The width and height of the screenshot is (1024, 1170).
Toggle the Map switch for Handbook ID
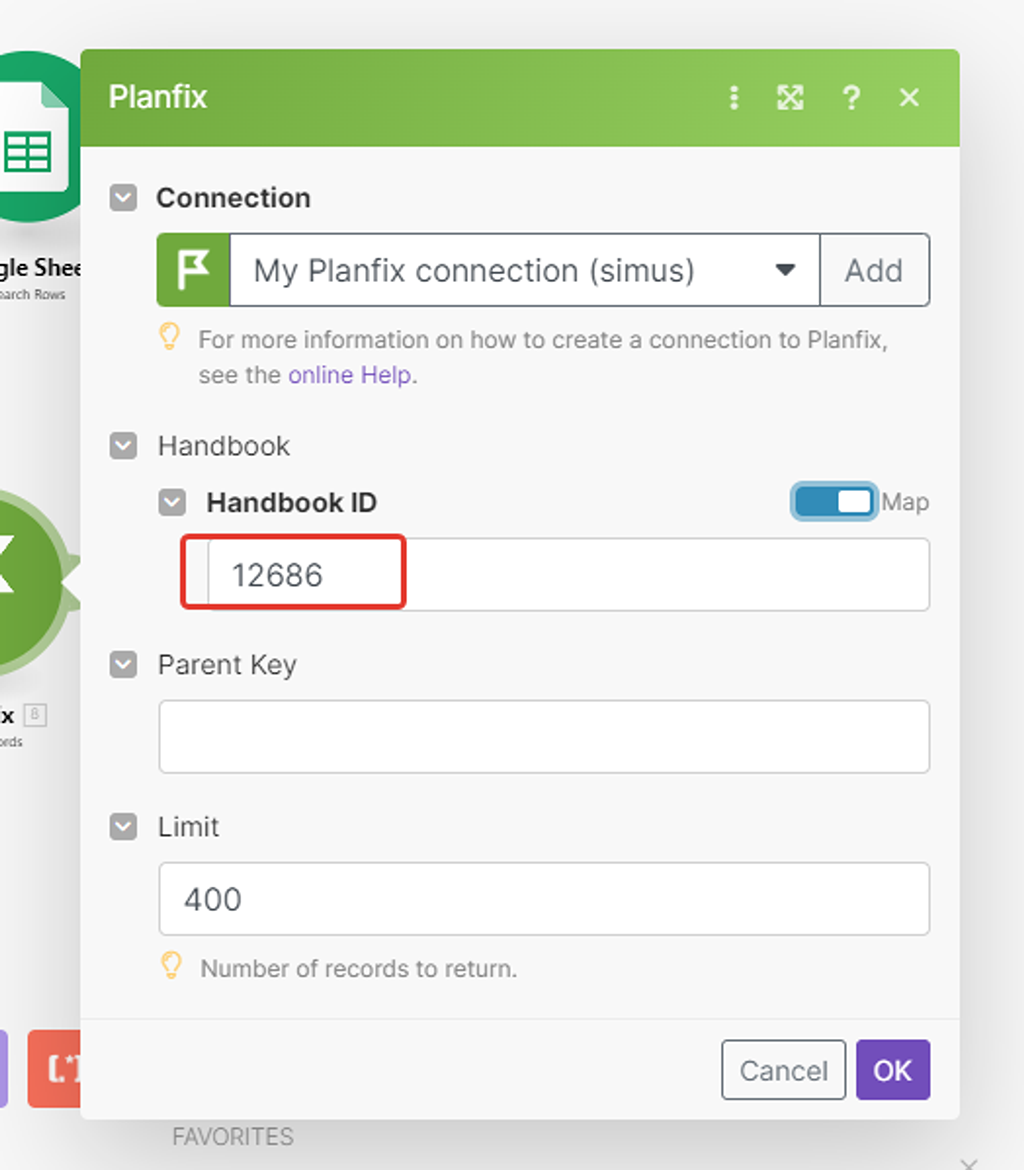point(834,501)
